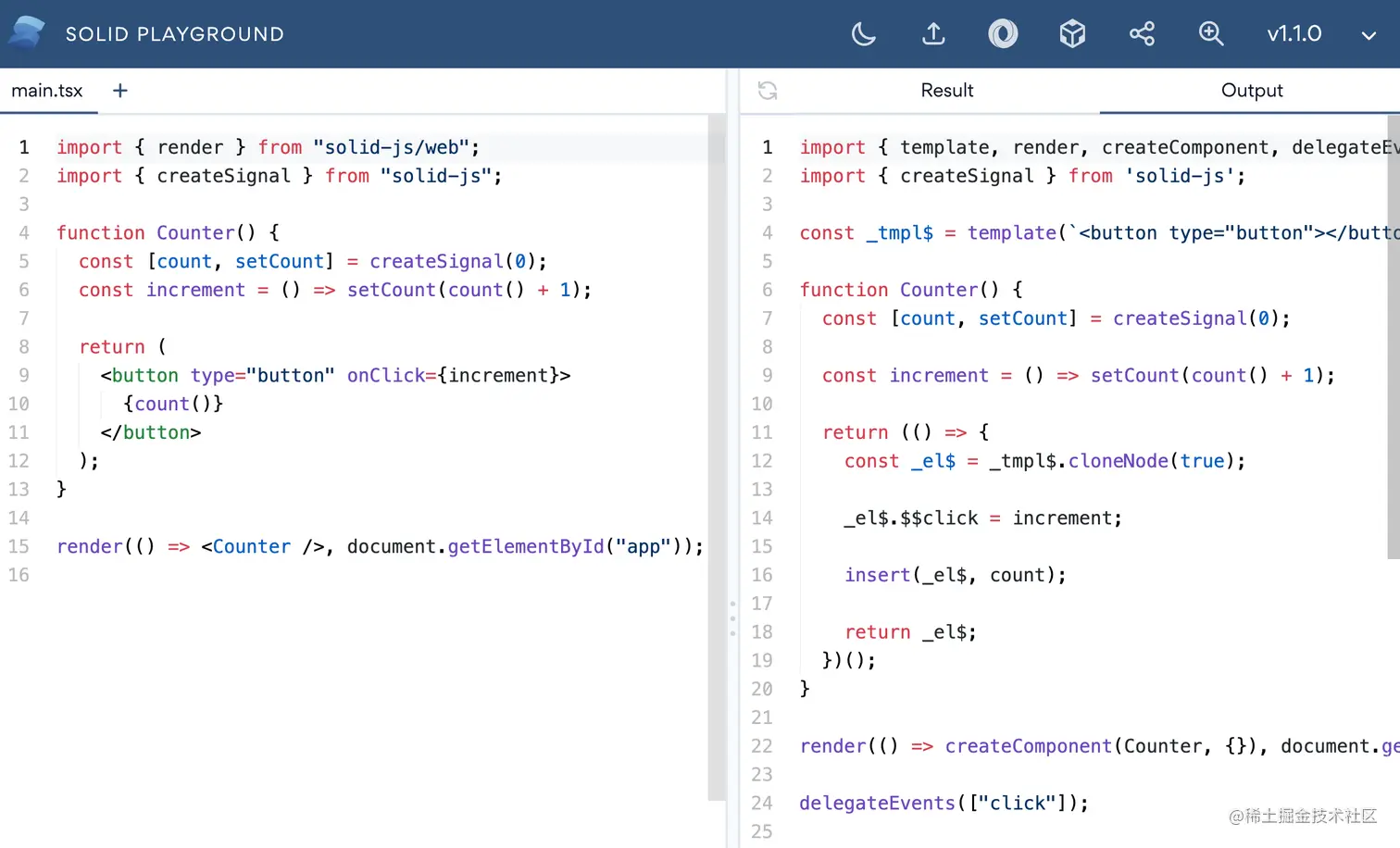Click "{count()}" on left editor line 10
This screenshot has height=848, width=1400.
coord(173,404)
